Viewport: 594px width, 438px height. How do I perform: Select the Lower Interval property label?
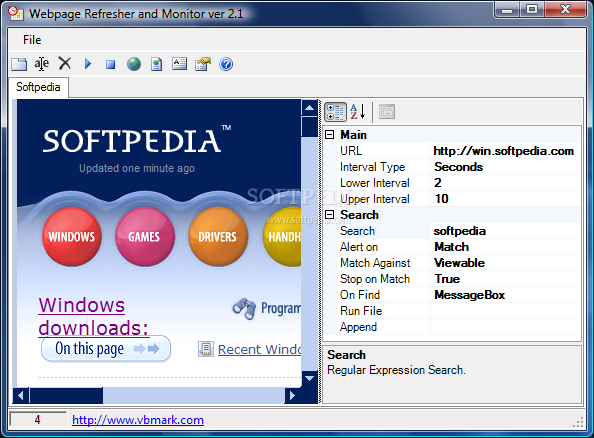(x=375, y=183)
